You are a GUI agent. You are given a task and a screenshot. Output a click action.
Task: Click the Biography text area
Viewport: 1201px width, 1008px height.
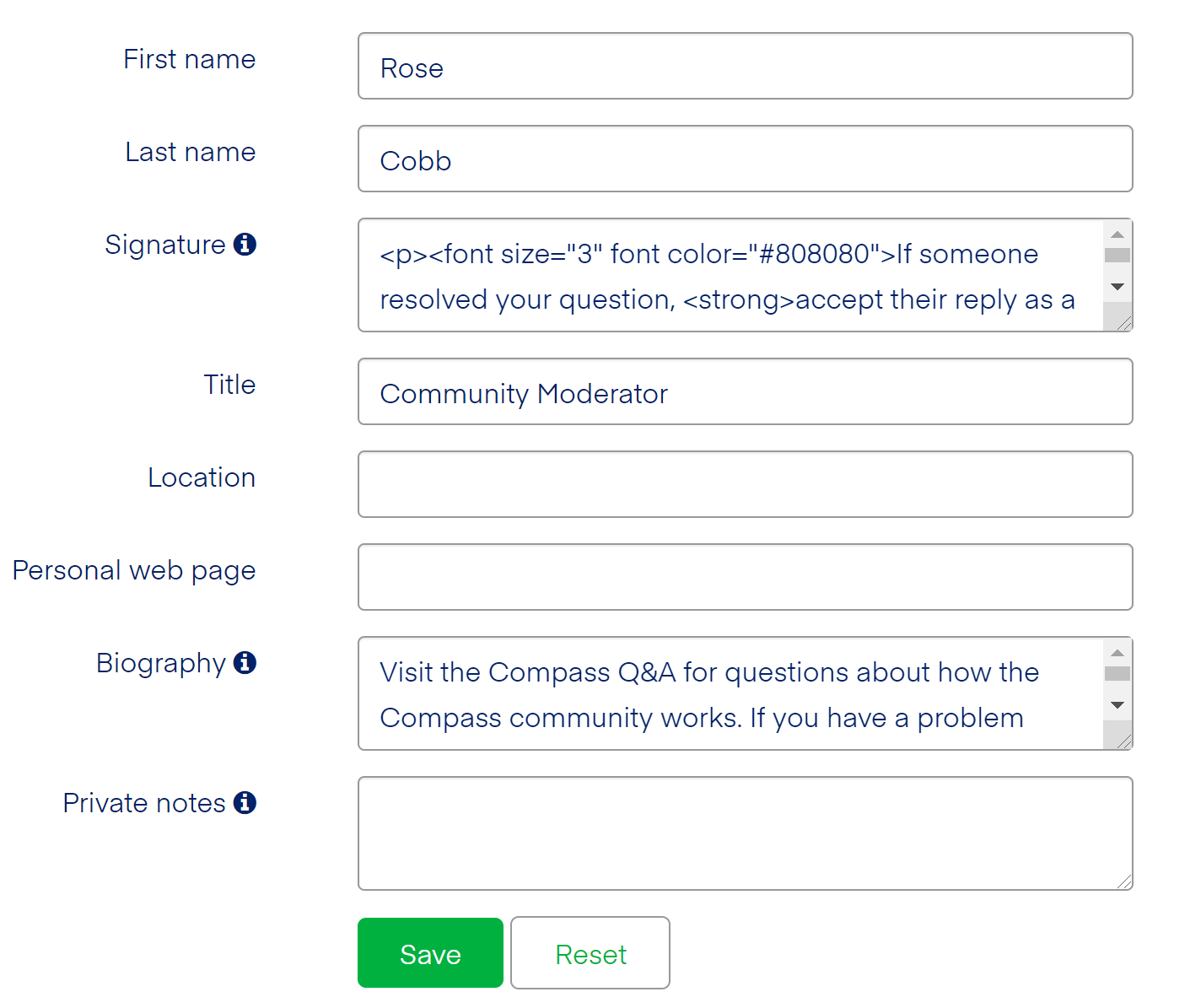725,693
